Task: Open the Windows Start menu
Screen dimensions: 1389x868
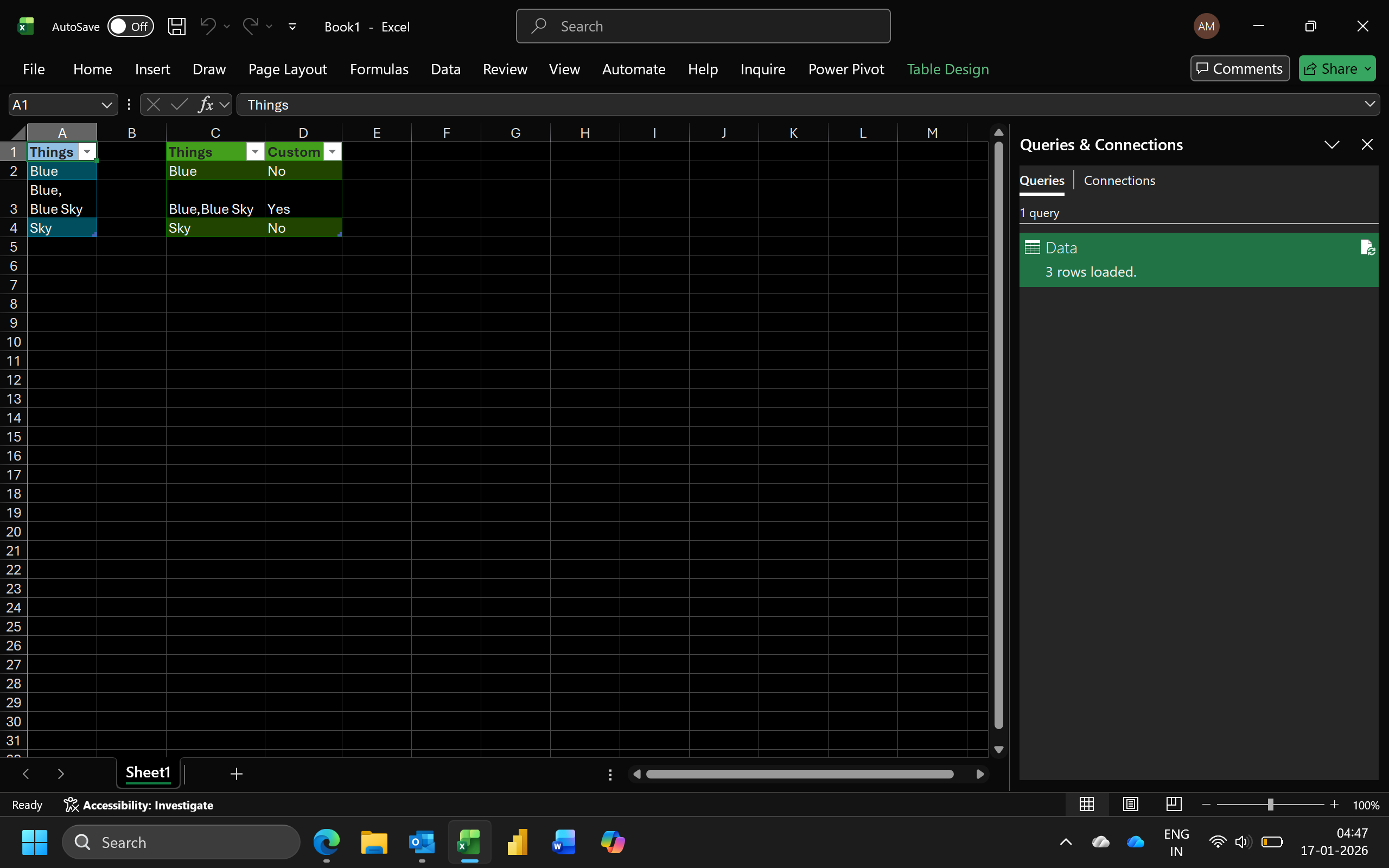Action: (34, 842)
